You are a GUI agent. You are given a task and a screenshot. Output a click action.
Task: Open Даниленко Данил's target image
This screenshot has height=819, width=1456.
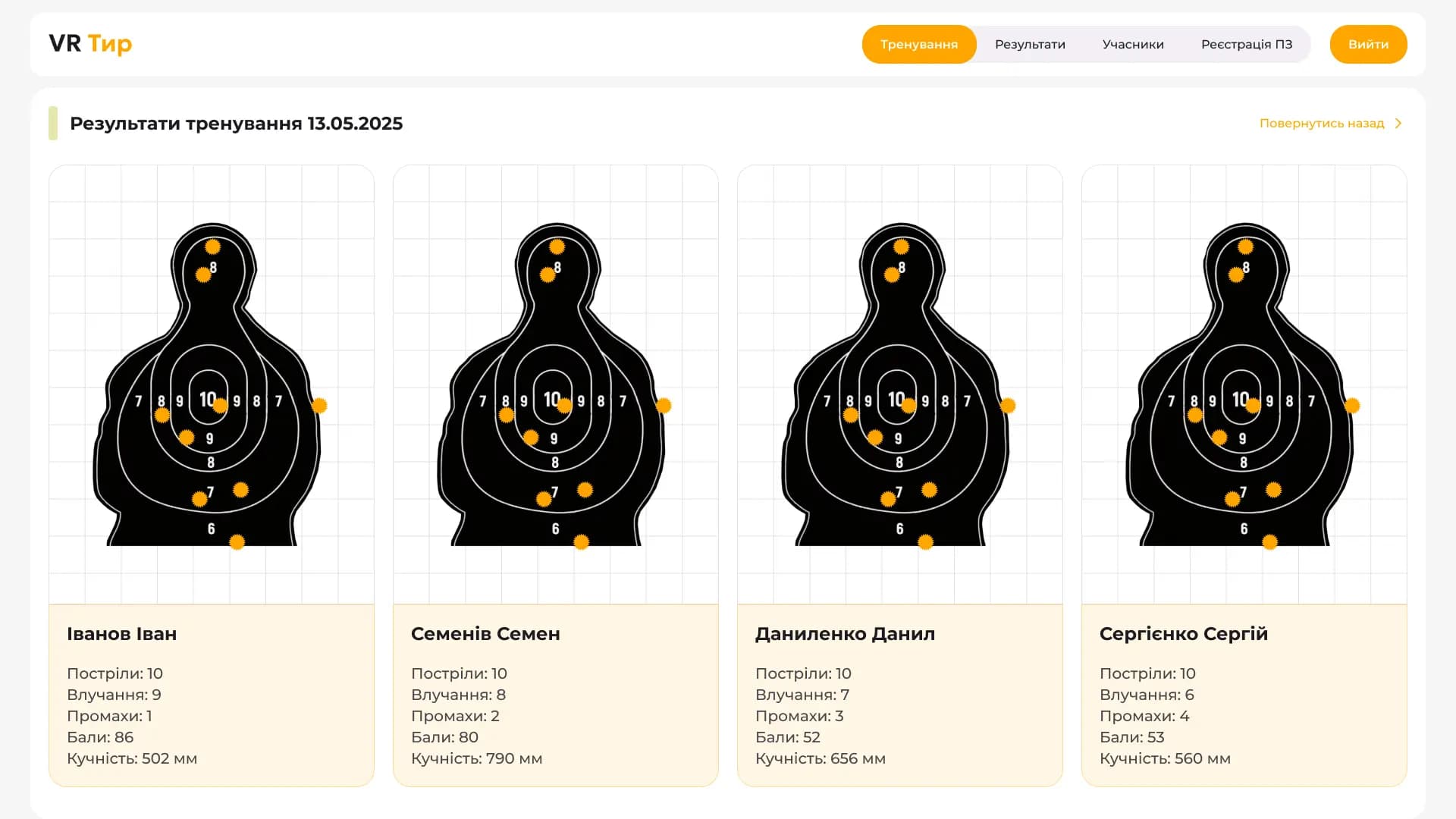[899, 384]
